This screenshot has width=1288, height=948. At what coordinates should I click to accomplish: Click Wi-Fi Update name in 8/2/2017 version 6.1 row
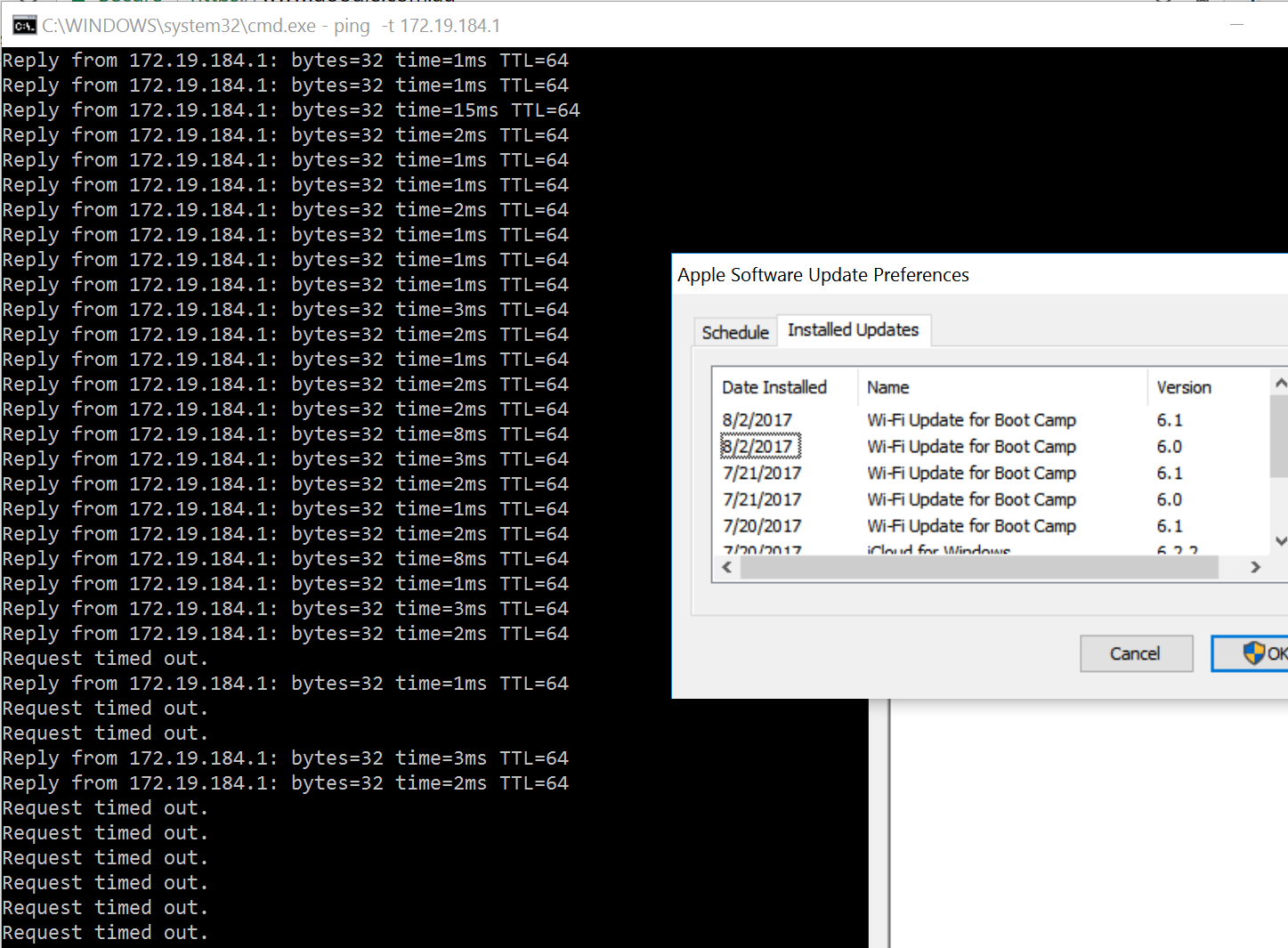(972, 420)
